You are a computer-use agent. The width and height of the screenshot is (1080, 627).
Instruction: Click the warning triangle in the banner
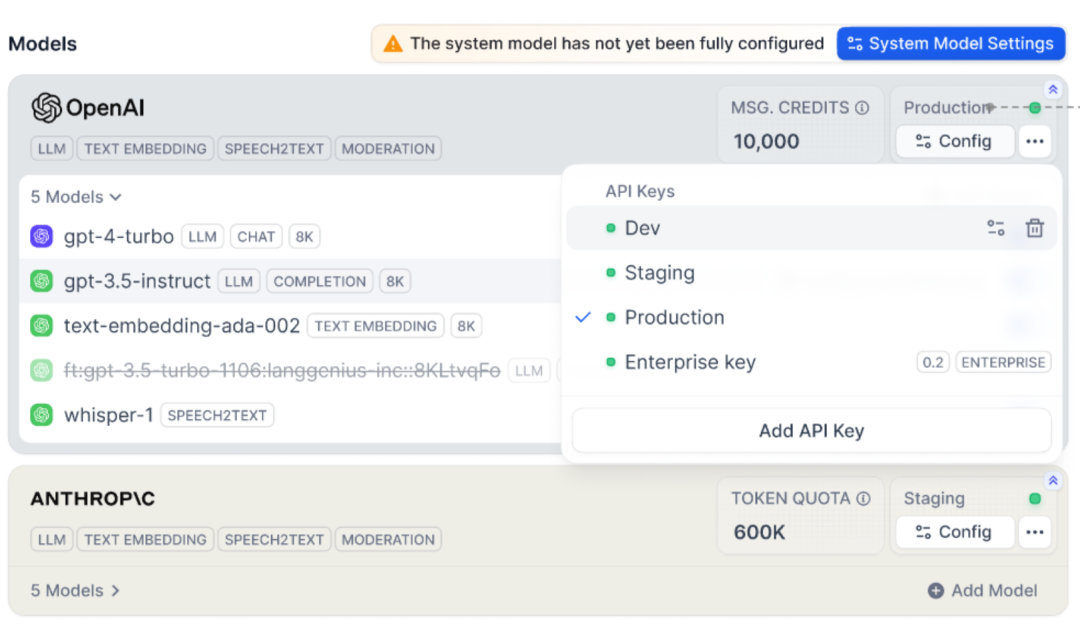(x=392, y=43)
